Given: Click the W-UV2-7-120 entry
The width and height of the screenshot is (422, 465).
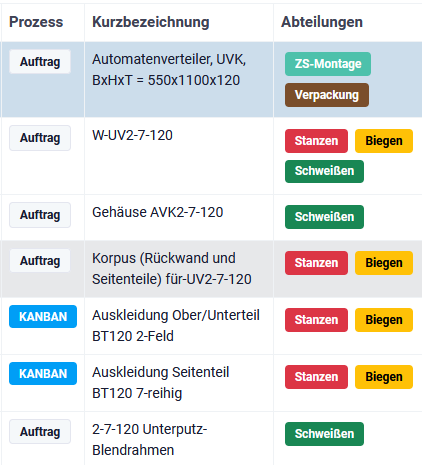Looking at the screenshot, I should pos(132,135).
